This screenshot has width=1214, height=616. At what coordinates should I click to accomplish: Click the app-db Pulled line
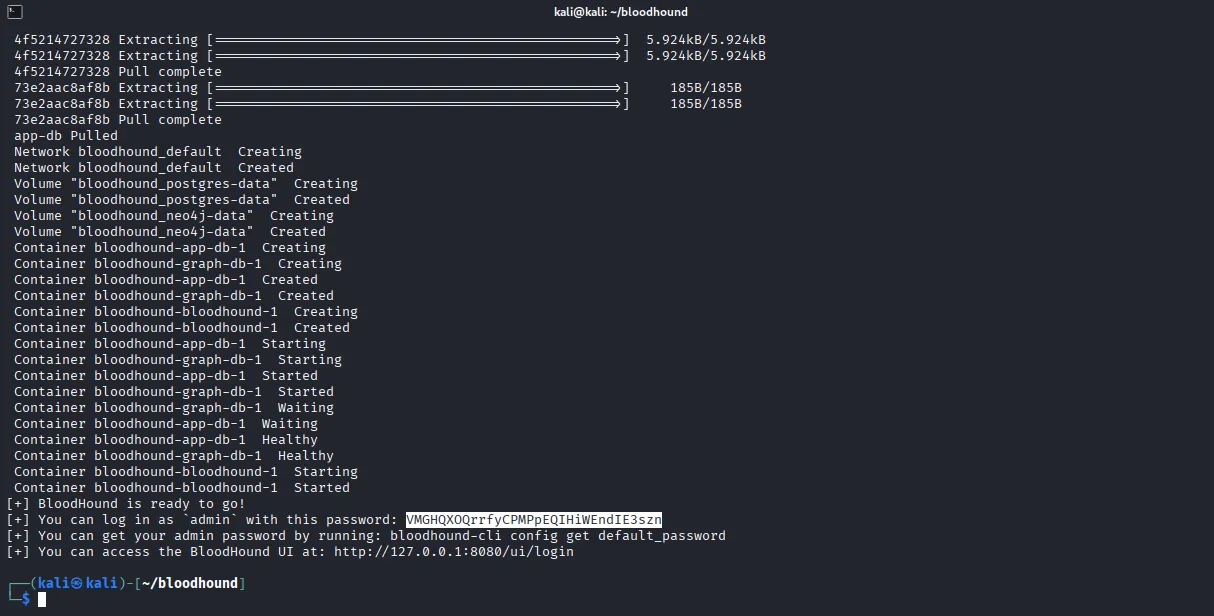point(66,136)
